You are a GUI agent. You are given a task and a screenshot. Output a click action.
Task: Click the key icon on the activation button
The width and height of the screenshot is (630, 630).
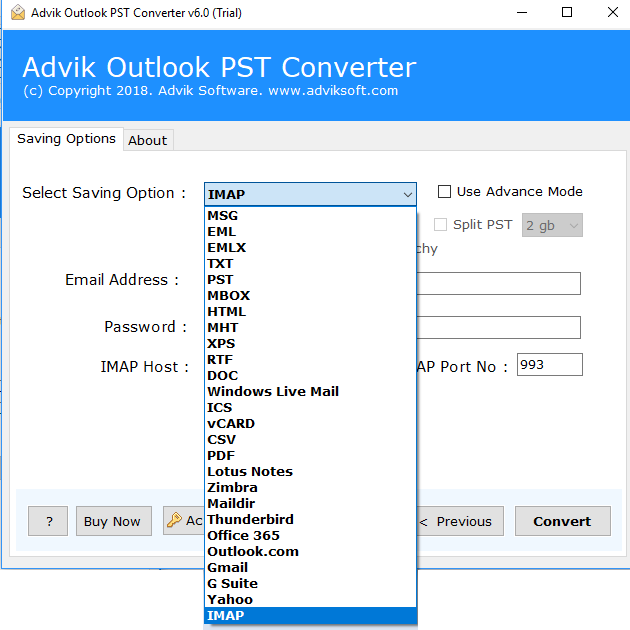click(174, 520)
